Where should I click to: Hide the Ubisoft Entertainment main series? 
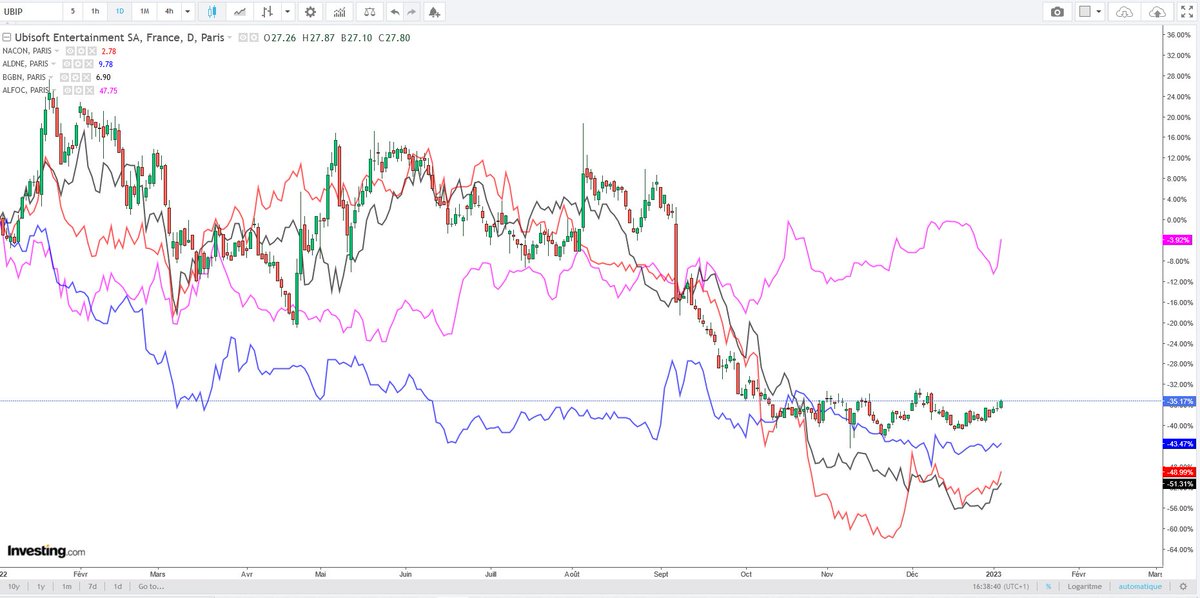[x=243, y=38]
